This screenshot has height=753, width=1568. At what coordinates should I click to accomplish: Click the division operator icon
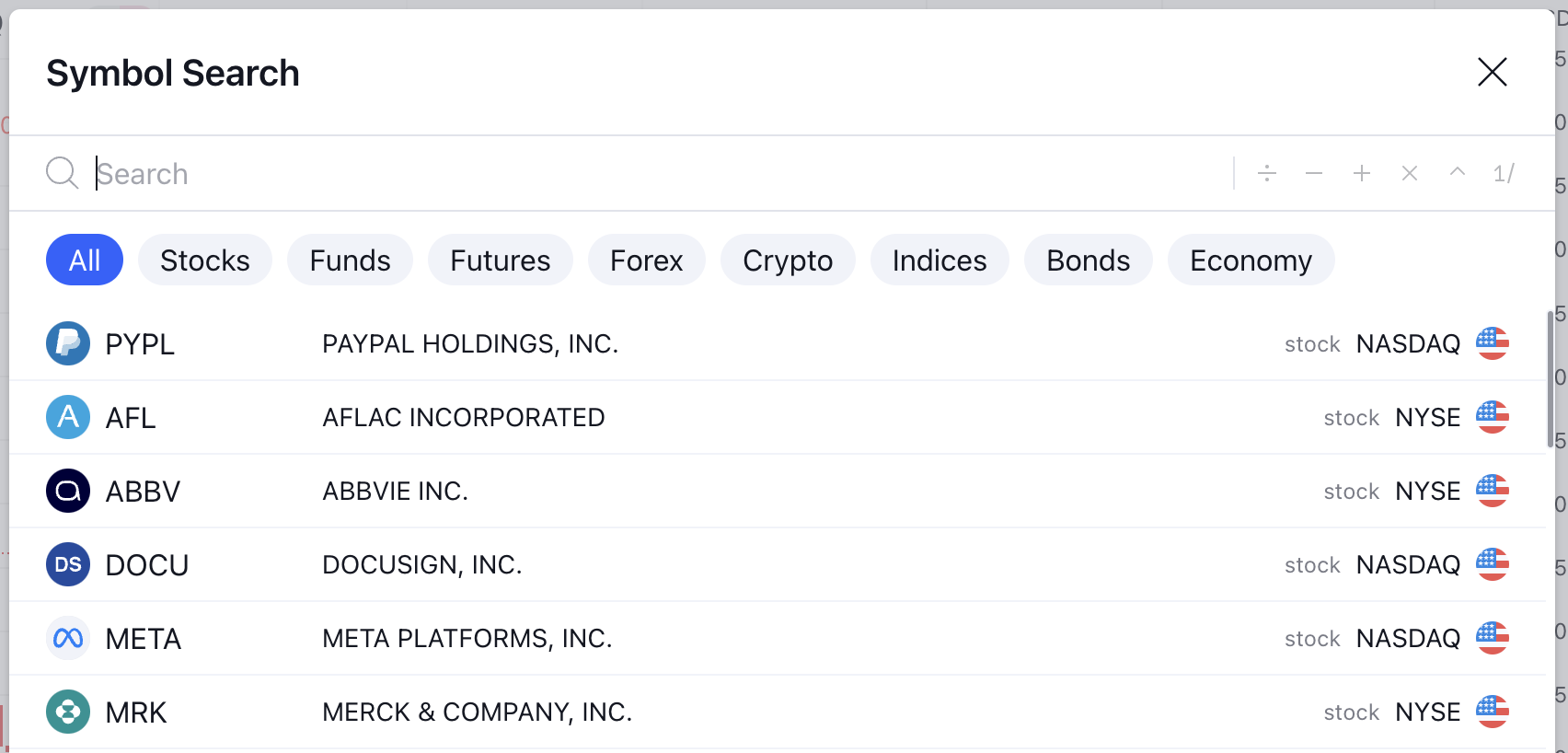point(1267,173)
